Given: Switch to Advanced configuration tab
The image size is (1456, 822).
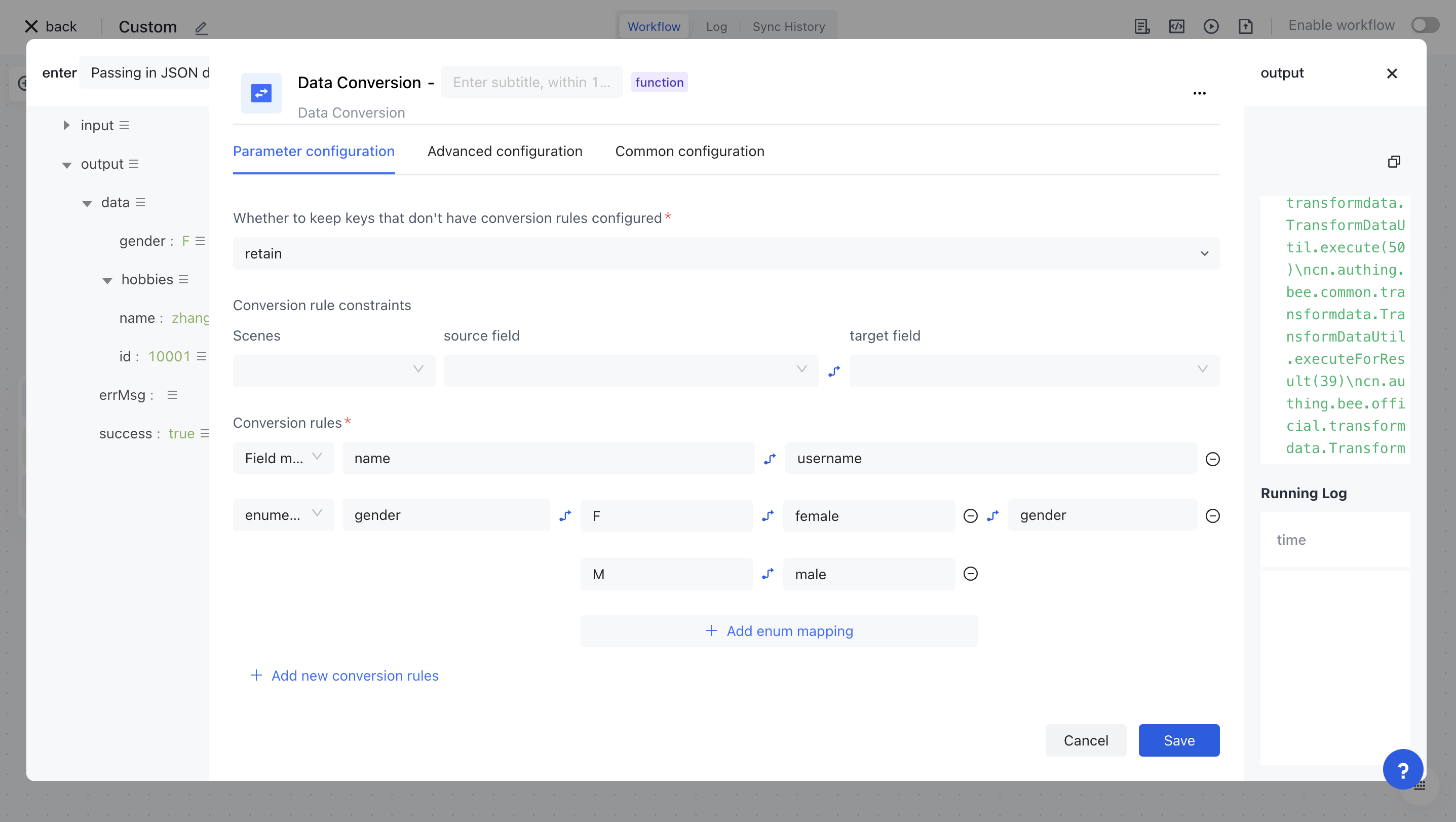Looking at the screenshot, I should click(x=504, y=152).
